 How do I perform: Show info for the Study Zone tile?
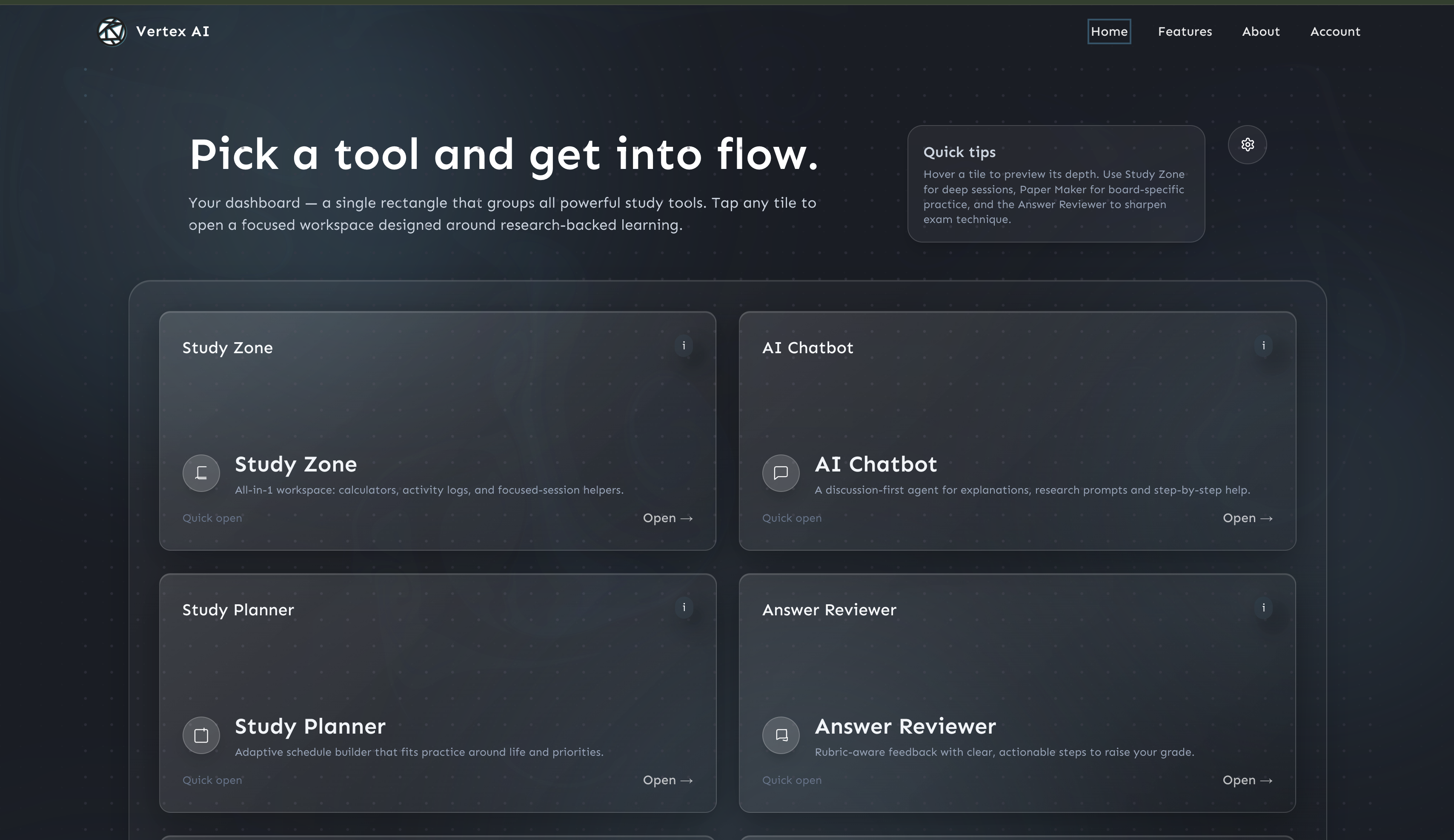684,346
